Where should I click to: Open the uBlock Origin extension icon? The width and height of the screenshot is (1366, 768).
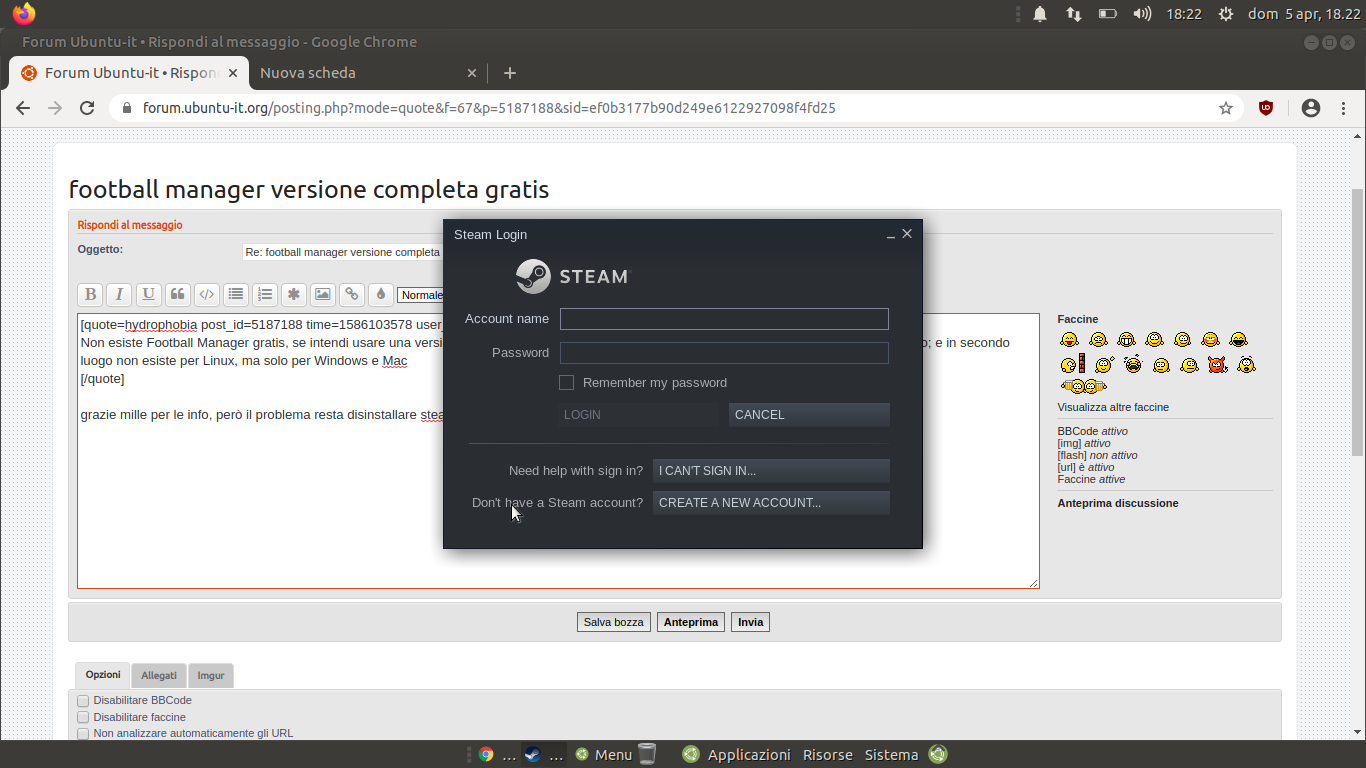1266,108
